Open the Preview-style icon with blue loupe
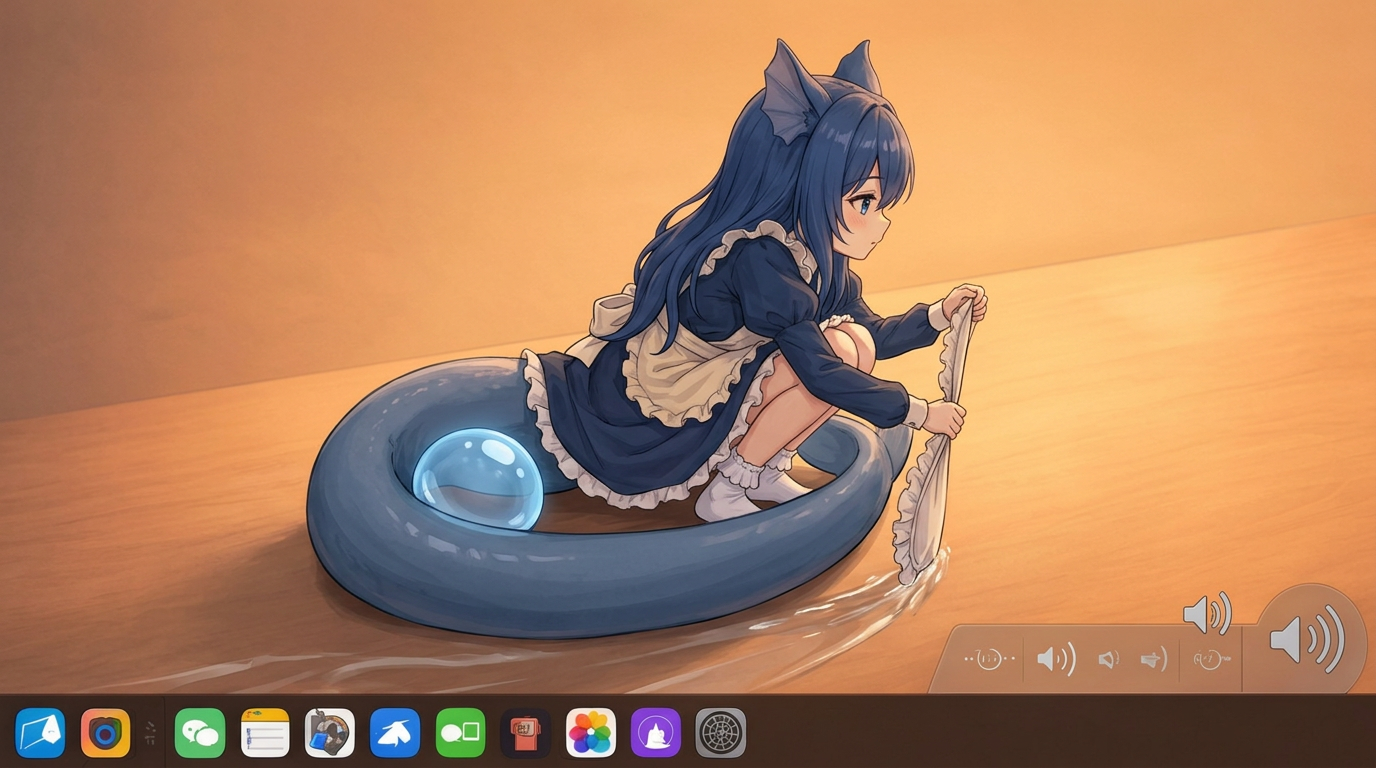 330,733
